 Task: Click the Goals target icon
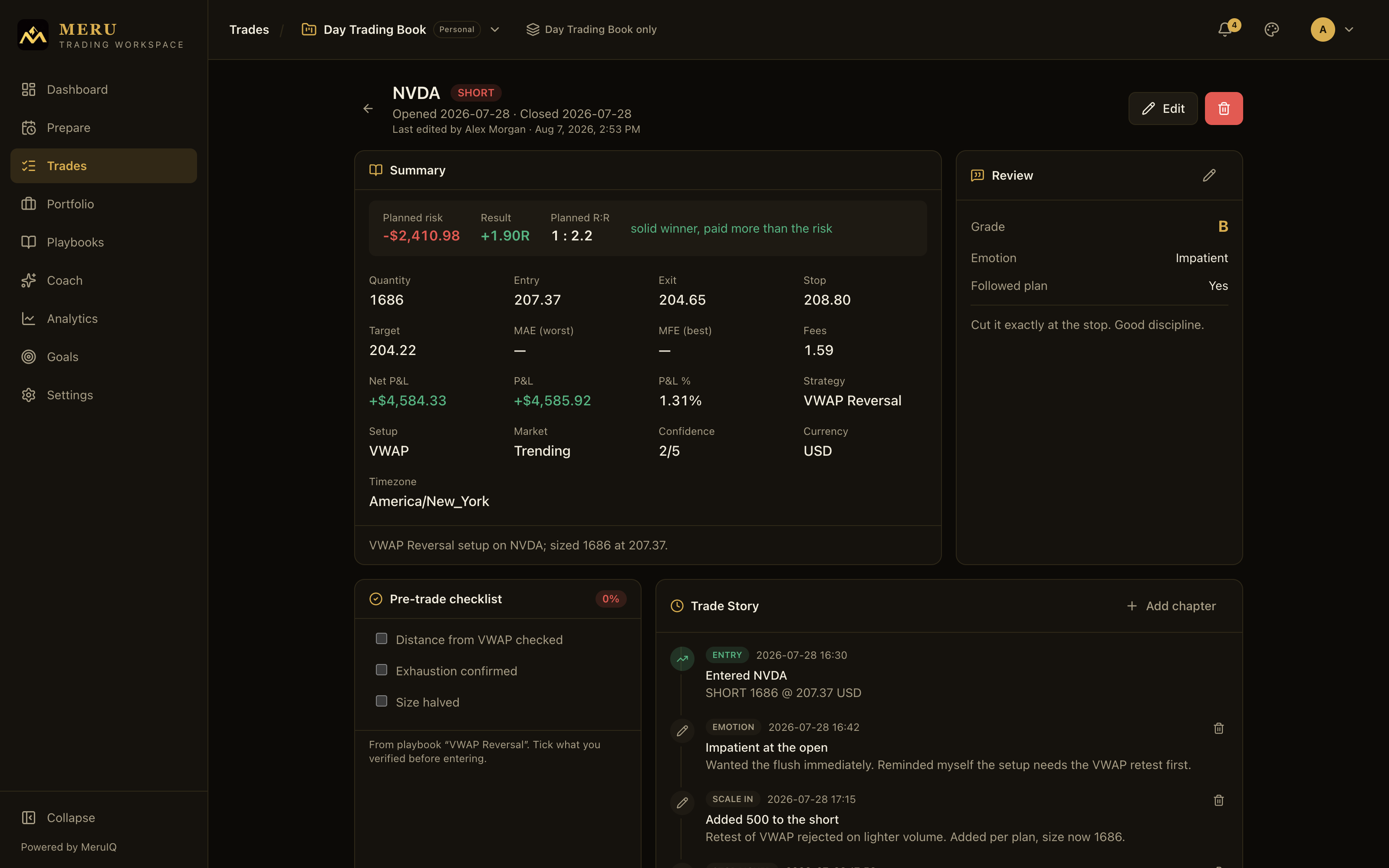pos(28,356)
